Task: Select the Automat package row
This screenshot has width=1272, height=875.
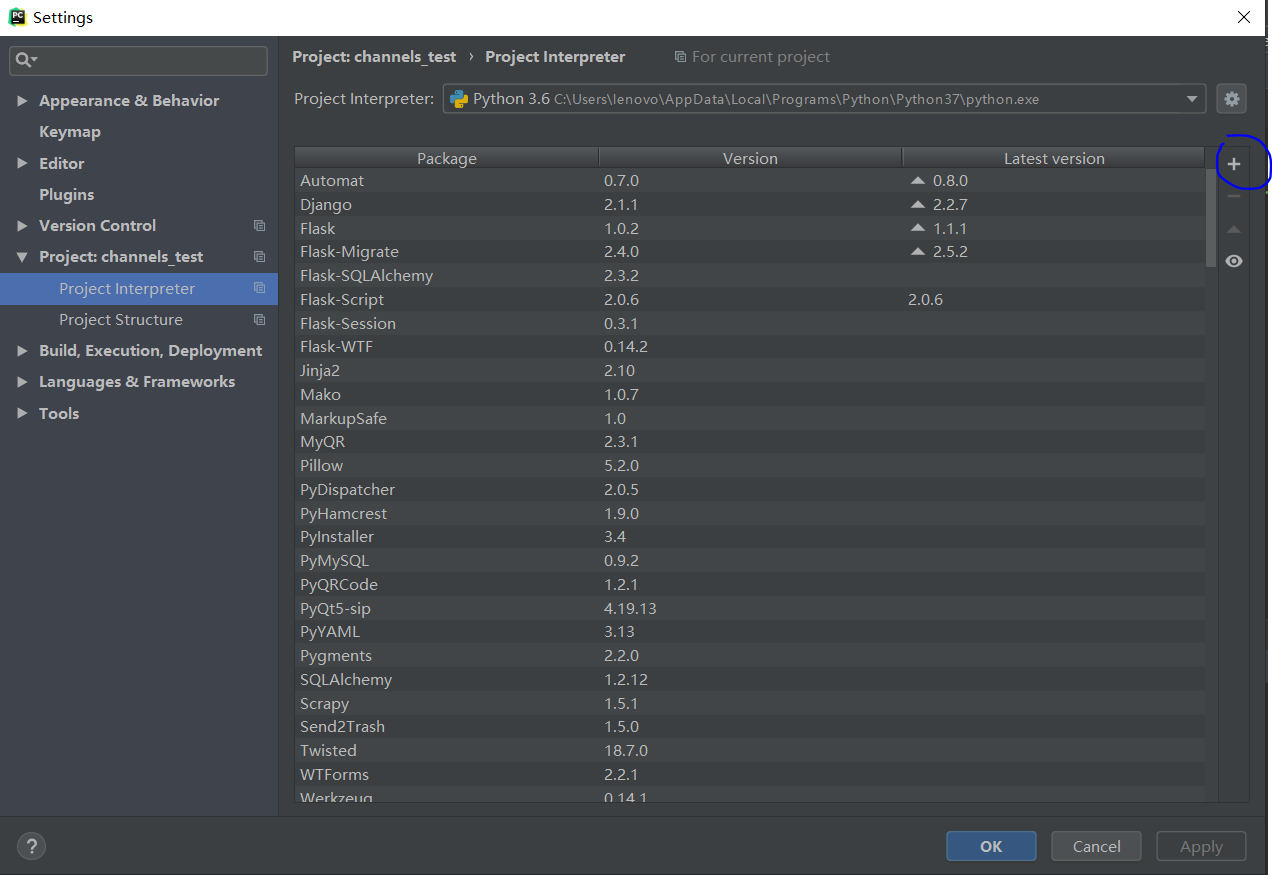Action: point(750,181)
